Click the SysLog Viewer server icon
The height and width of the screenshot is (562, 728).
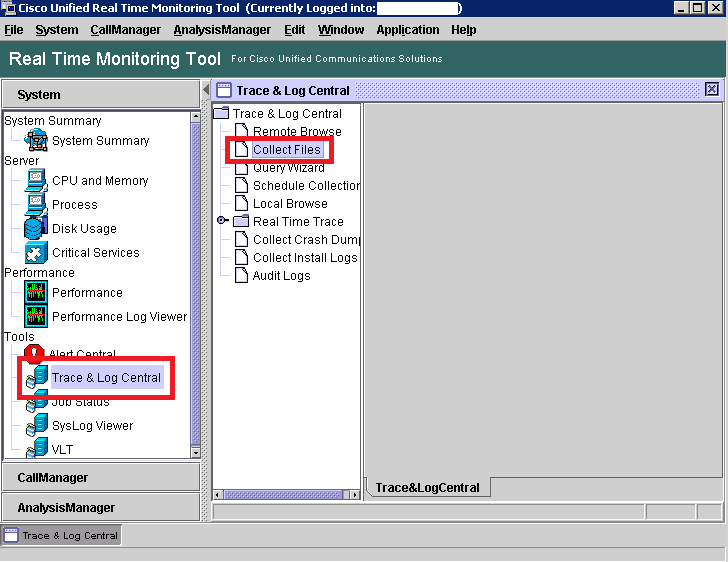[37, 425]
